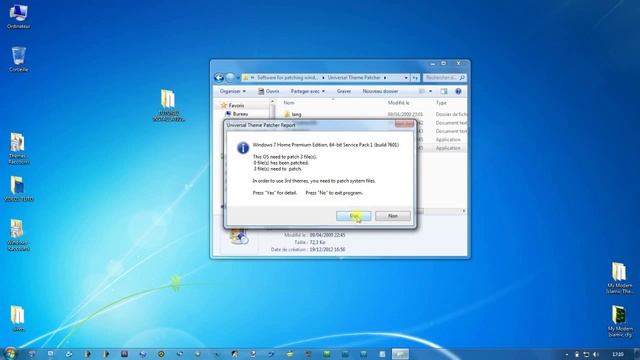Image resolution: width=640 pixels, height=360 pixels.
Task: Sort by the Type column header
Action: [x=441, y=103]
